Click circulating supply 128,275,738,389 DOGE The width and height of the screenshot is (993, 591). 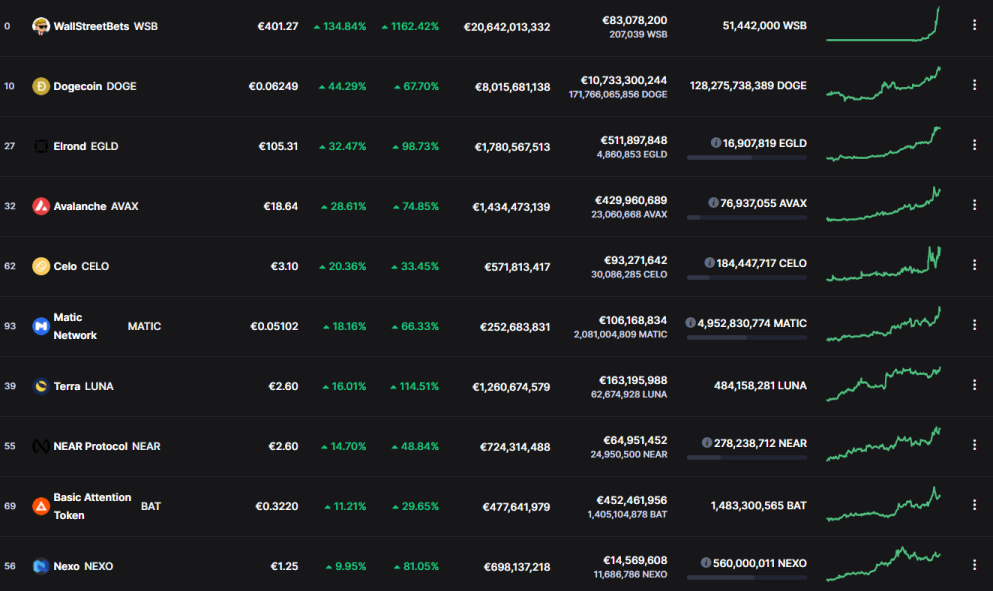point(749,86)
